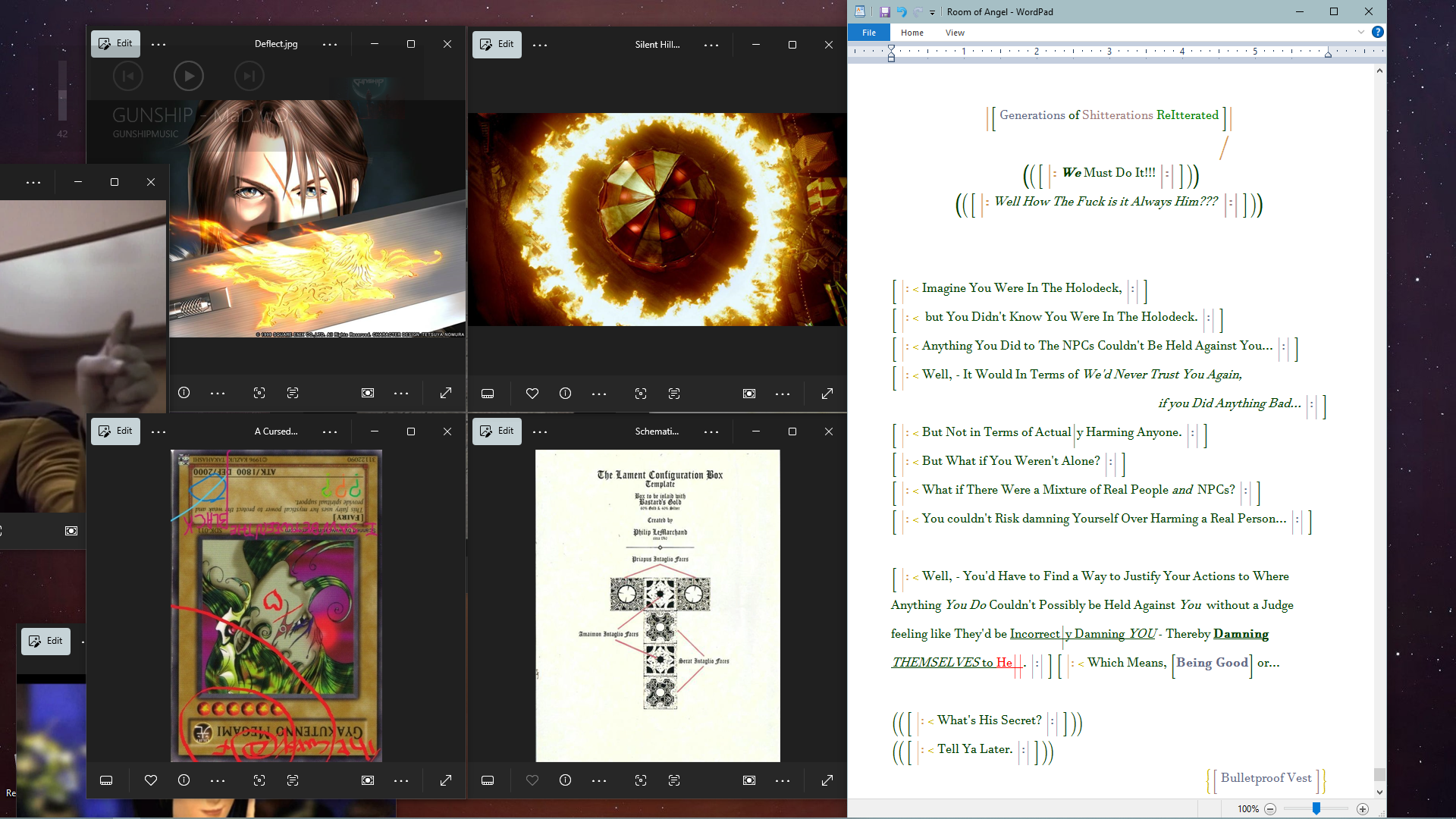Screen dimensions: 1456x819
Task: Open WordPad Help question mark icon
Action: pyautogui.click(x=1378, y=32)
